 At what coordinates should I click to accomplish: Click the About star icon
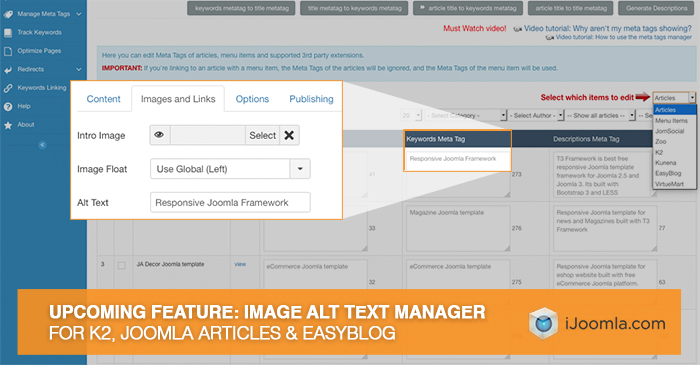8,125
